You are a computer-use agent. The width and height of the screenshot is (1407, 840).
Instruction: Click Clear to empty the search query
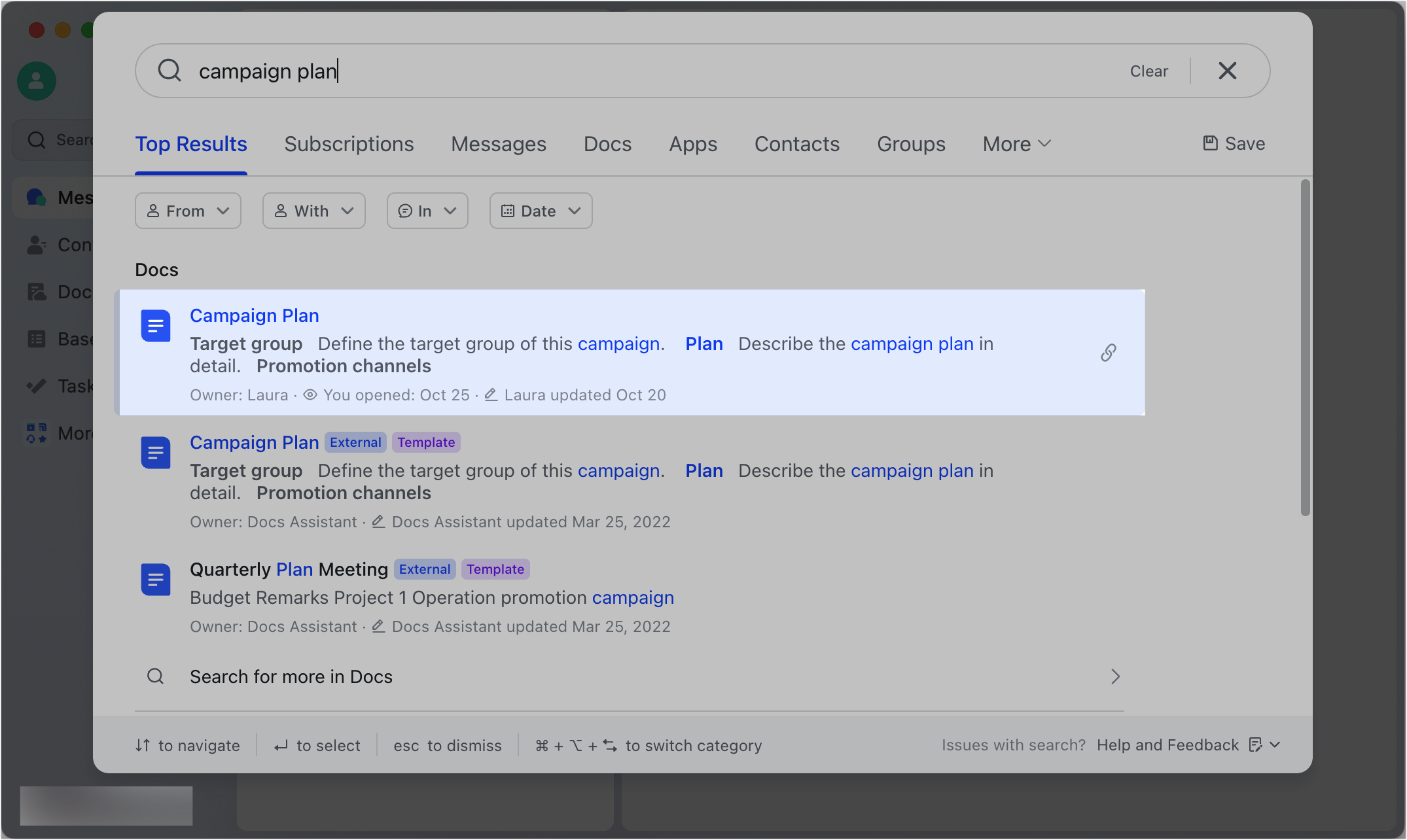(1149, 71)
